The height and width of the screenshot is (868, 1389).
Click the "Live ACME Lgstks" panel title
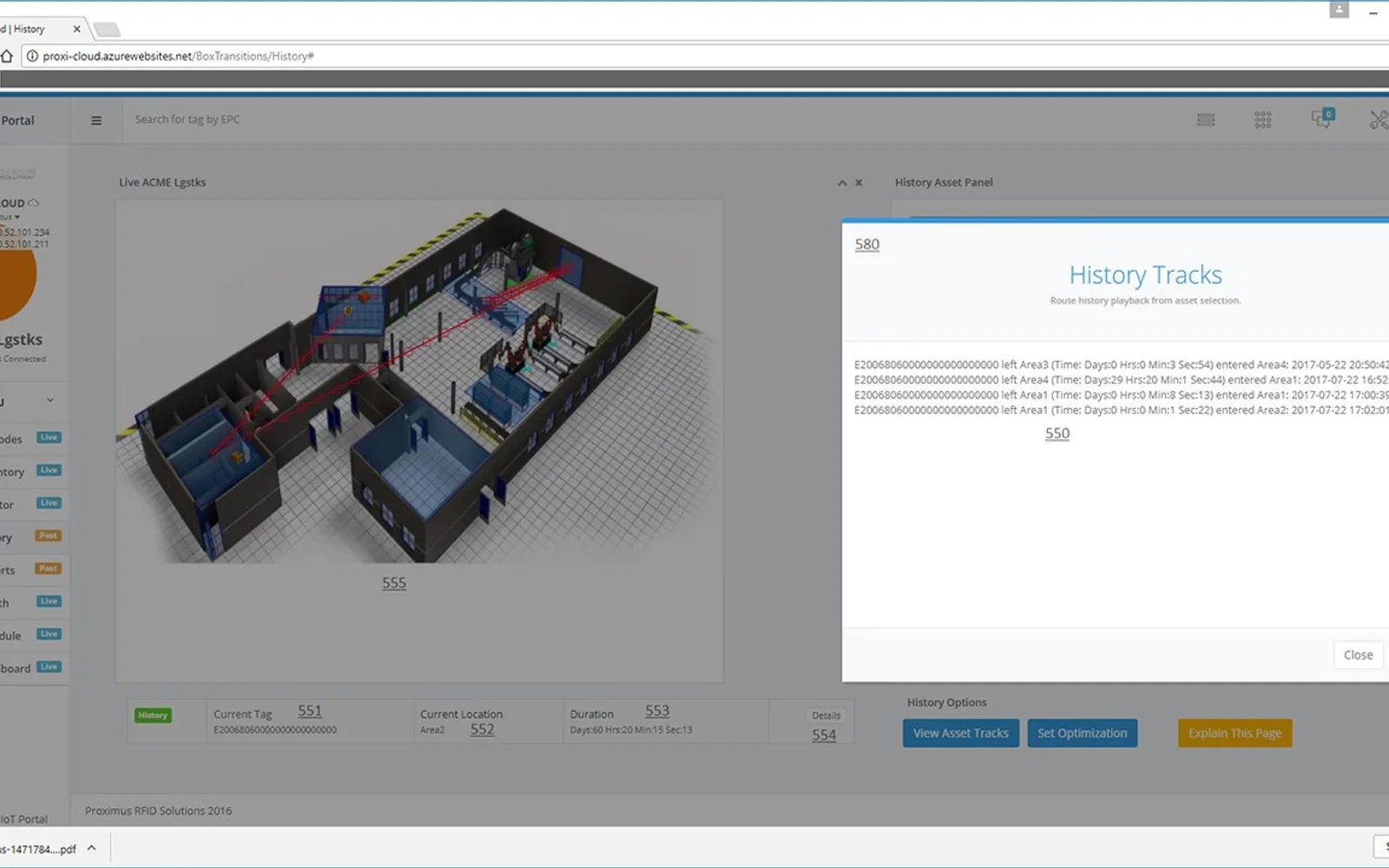pos(162,182)
